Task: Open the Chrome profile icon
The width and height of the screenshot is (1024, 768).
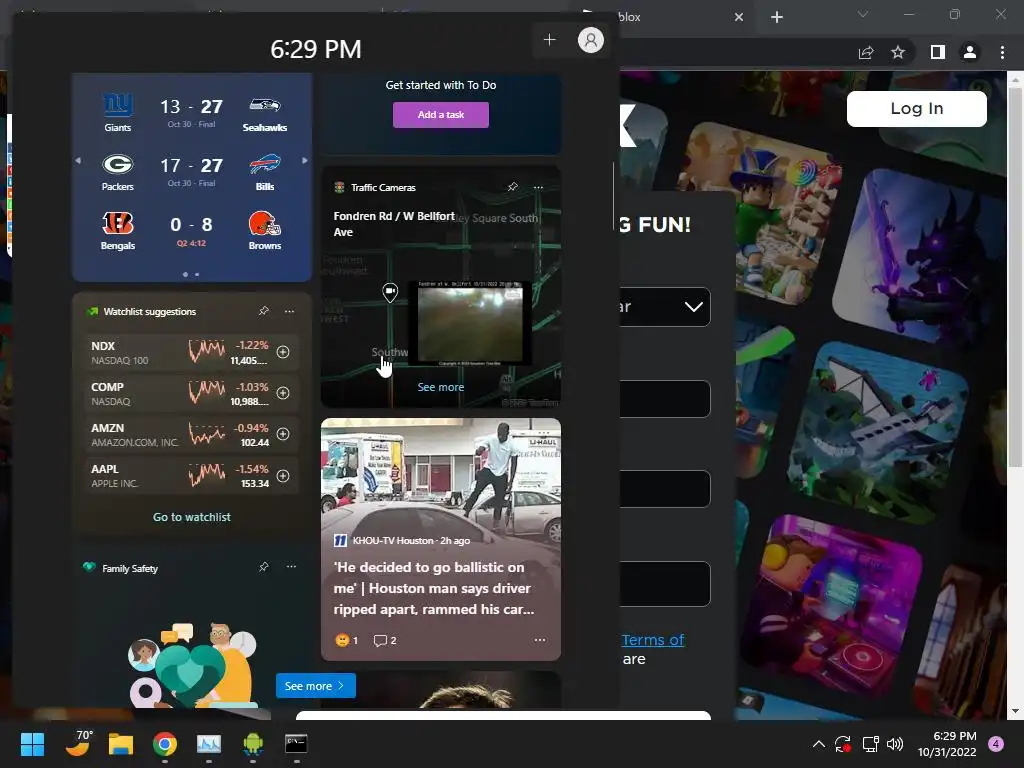Action: (x=970, y=52)
